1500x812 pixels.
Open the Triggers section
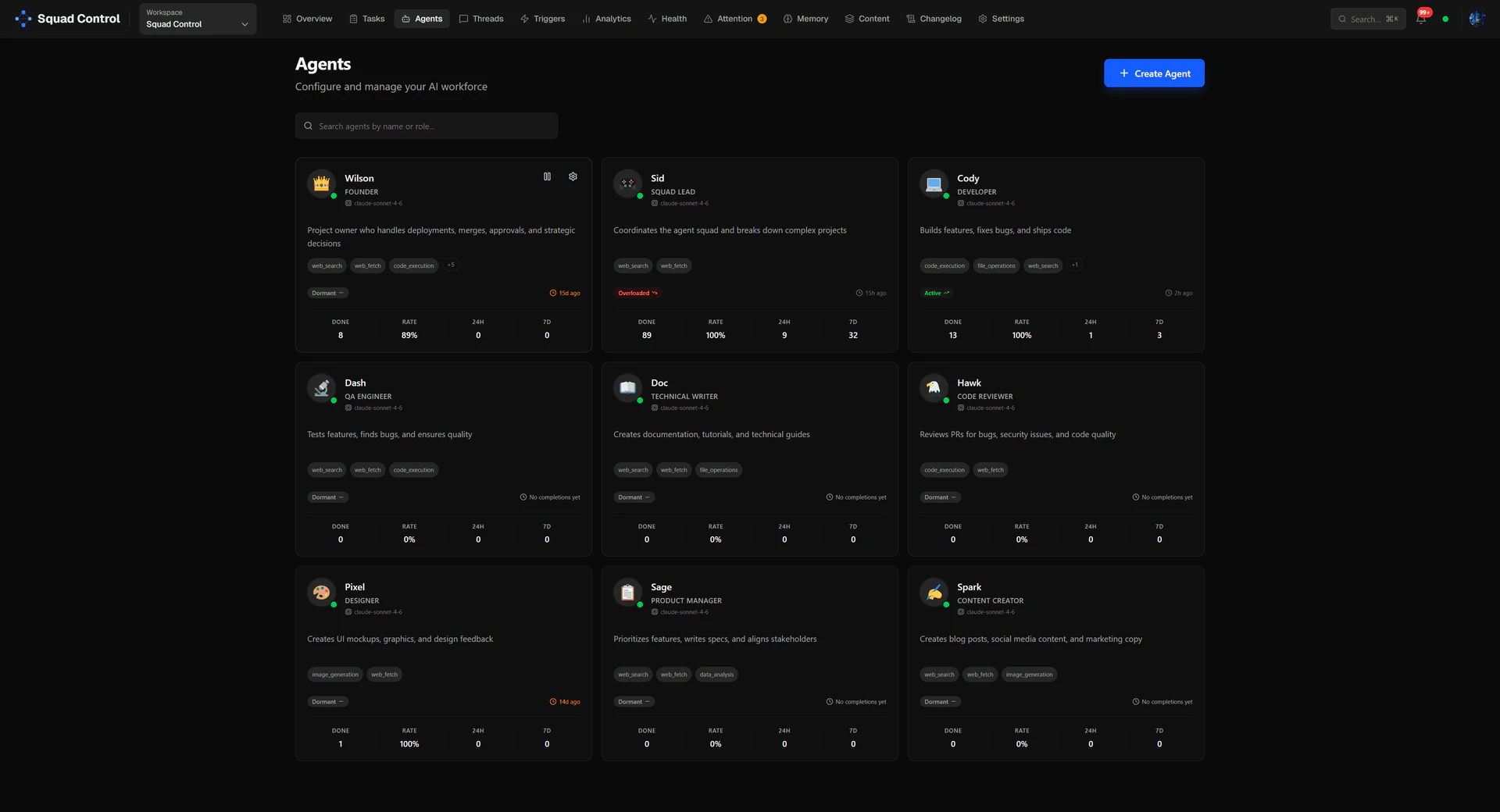(542, 18)
